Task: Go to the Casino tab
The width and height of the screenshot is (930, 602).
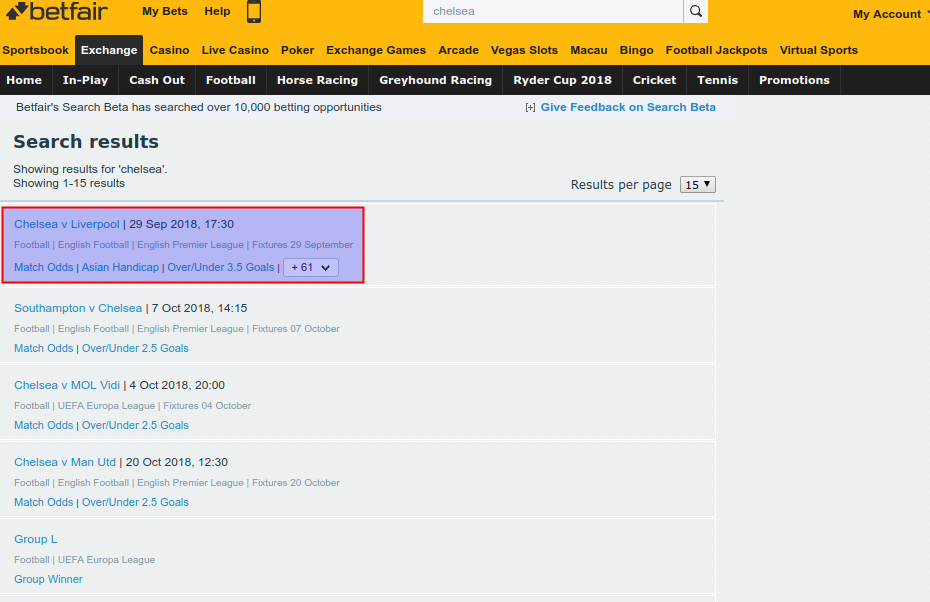Action: [170, 50]
